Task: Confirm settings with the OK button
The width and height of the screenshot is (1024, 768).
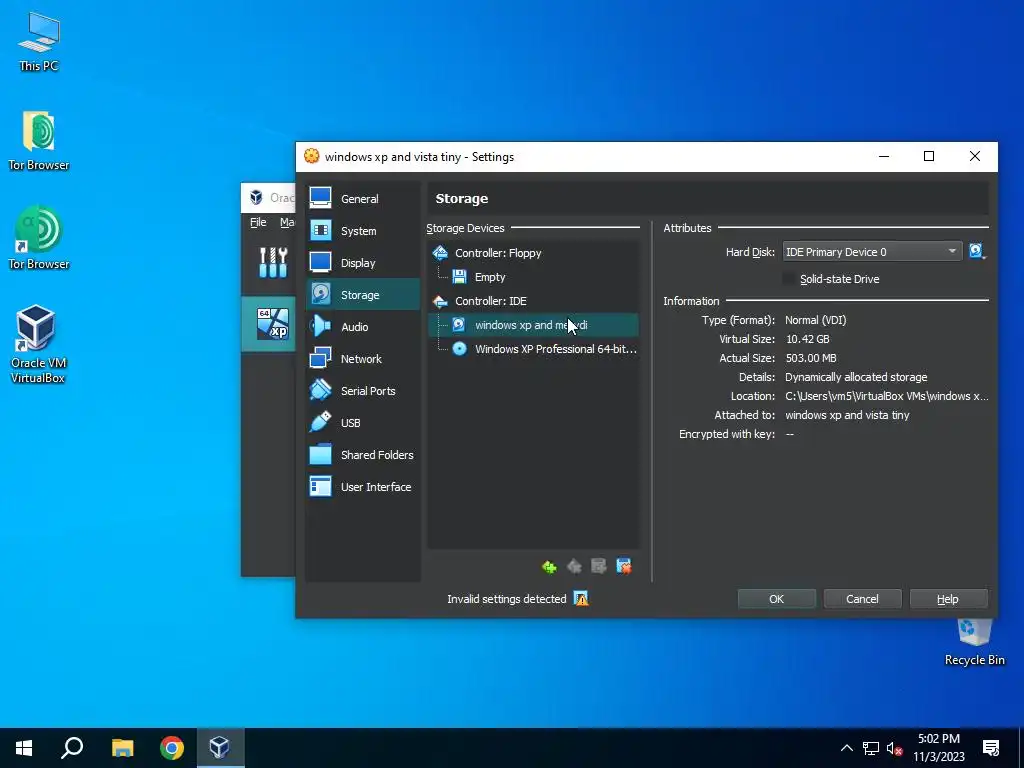Action: pos(776,599)
